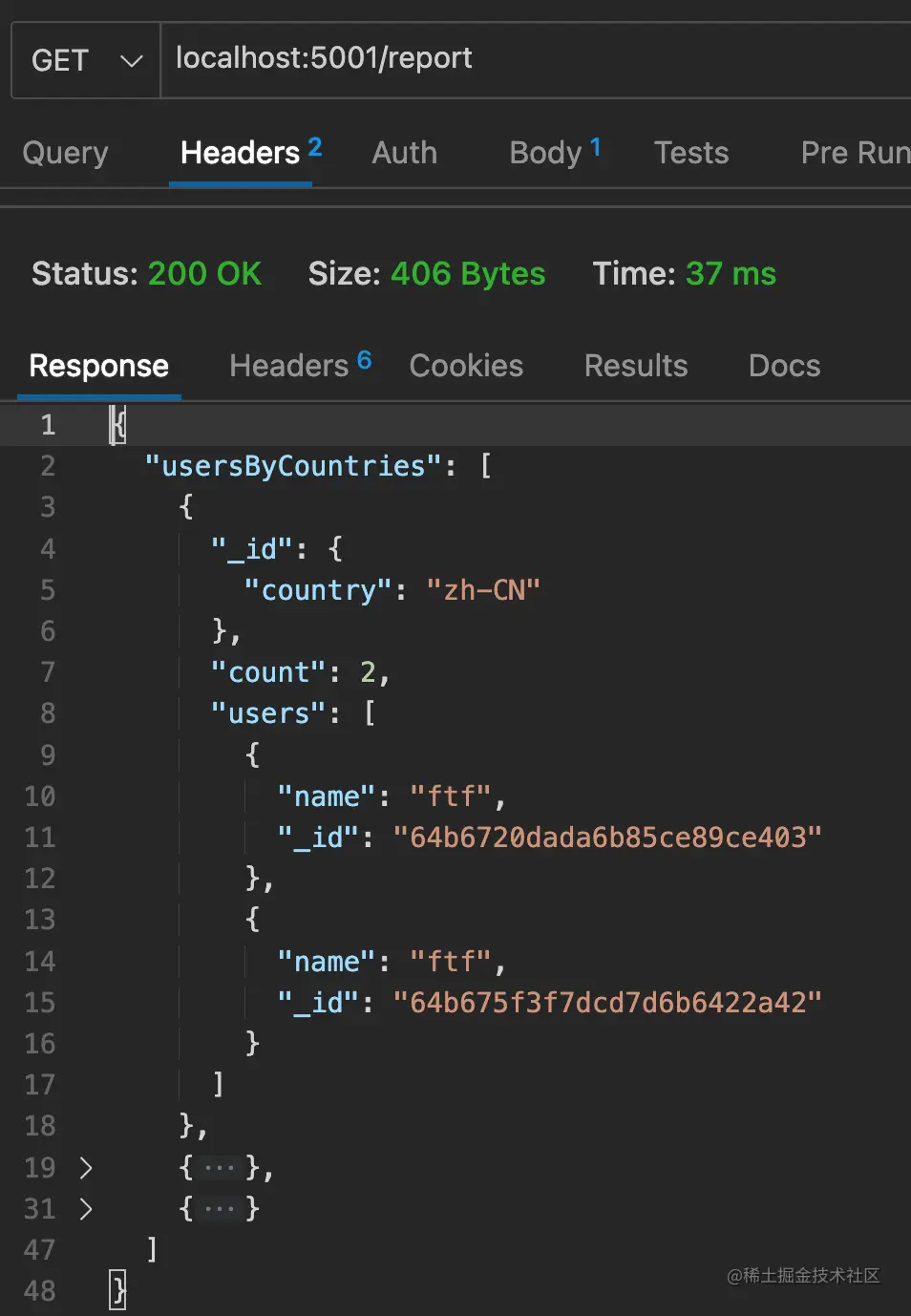This screenshot has height=1316, width=911.
Task: Click line number 1 in the response gutter
Action: [48, 424]
